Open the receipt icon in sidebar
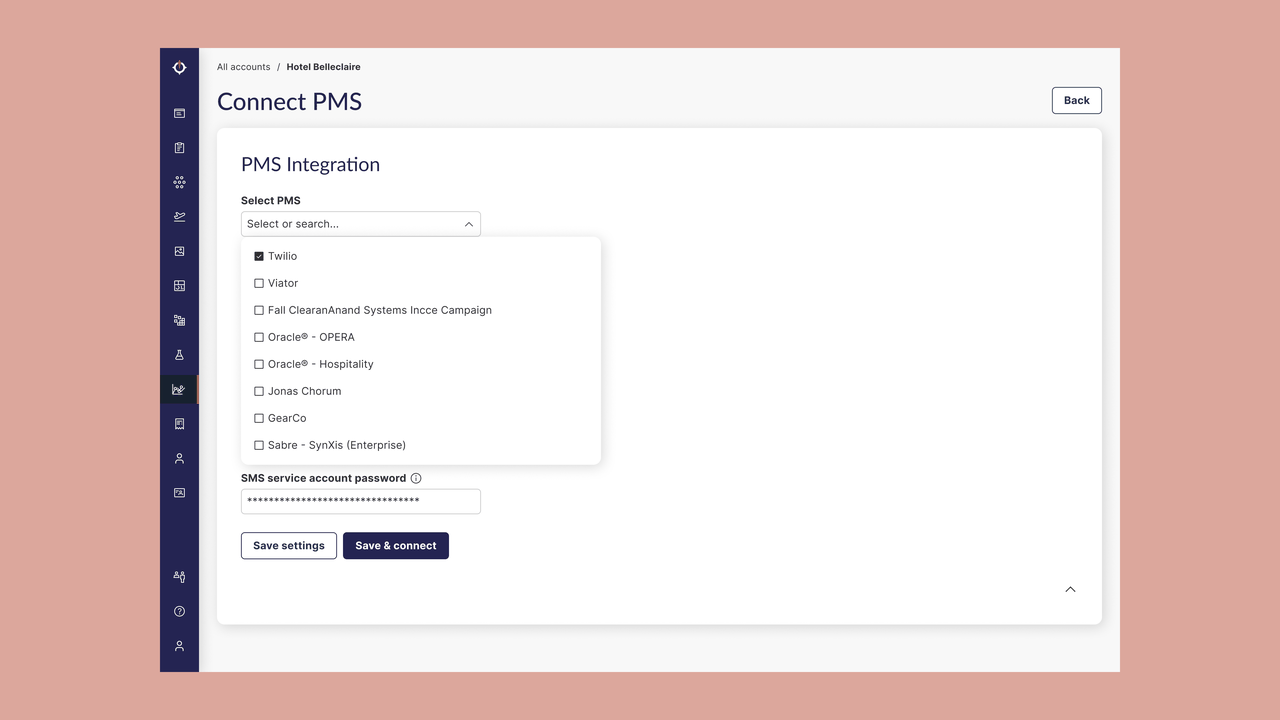The width and height of the screenshot is (1280, 720). coord(179,424)
